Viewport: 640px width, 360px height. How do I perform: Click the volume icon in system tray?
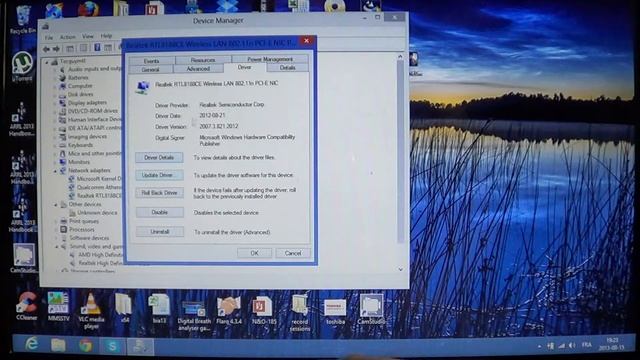[x=572, y=346]
